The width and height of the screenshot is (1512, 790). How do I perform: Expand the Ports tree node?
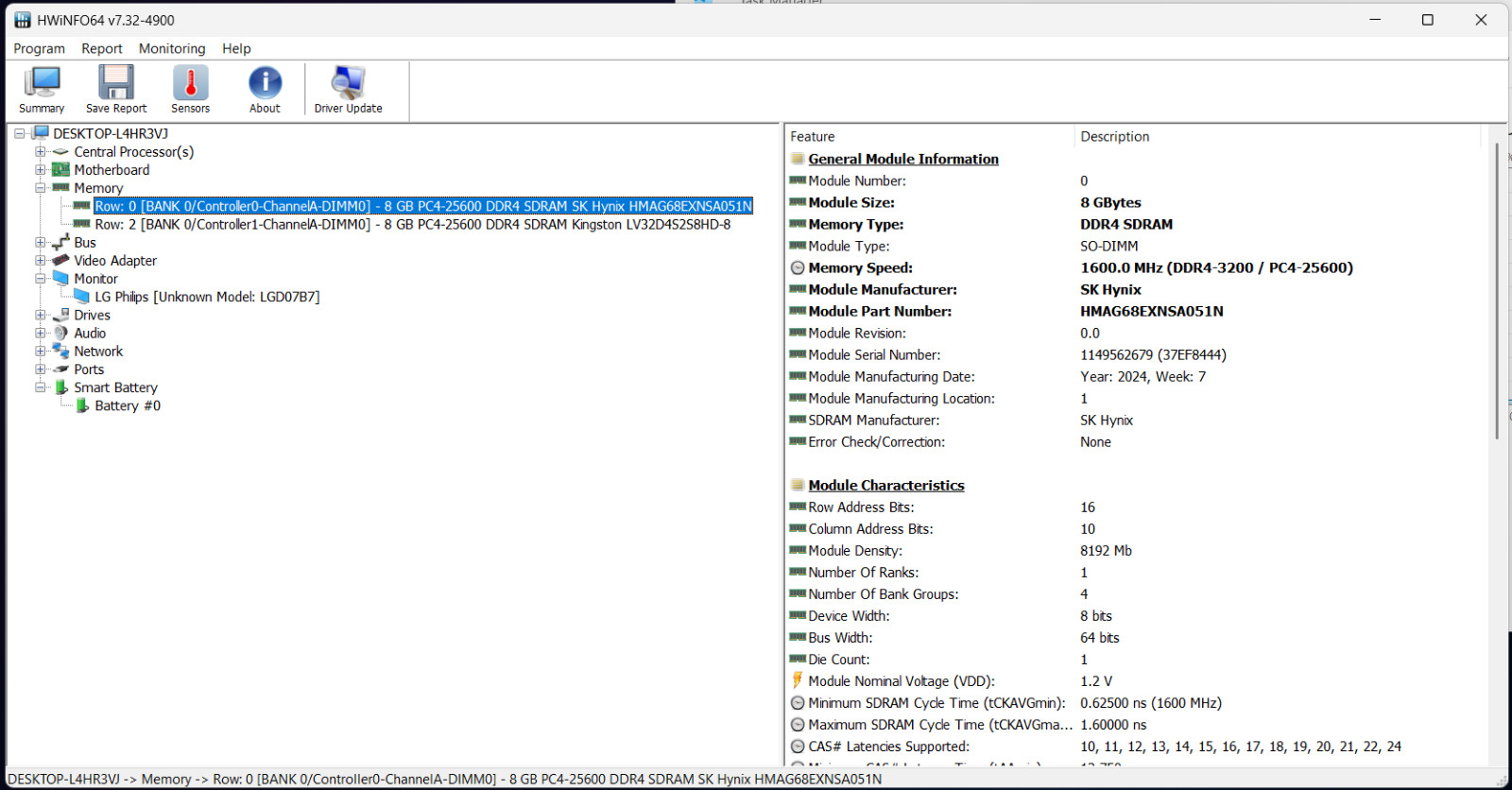coord(40,369)
